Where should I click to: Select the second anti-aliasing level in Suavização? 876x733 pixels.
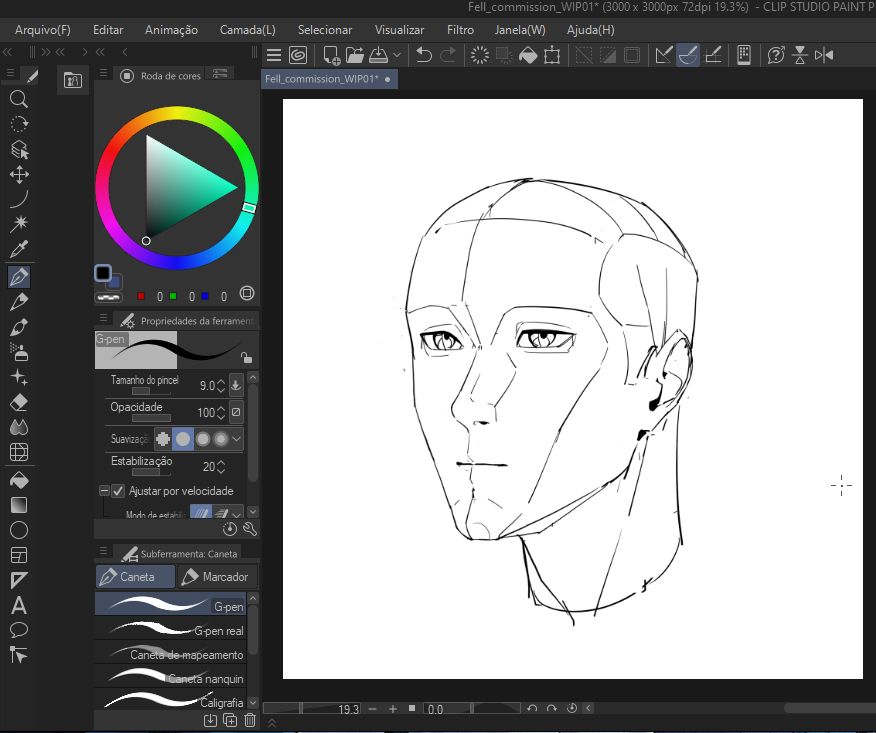(183, 438)
